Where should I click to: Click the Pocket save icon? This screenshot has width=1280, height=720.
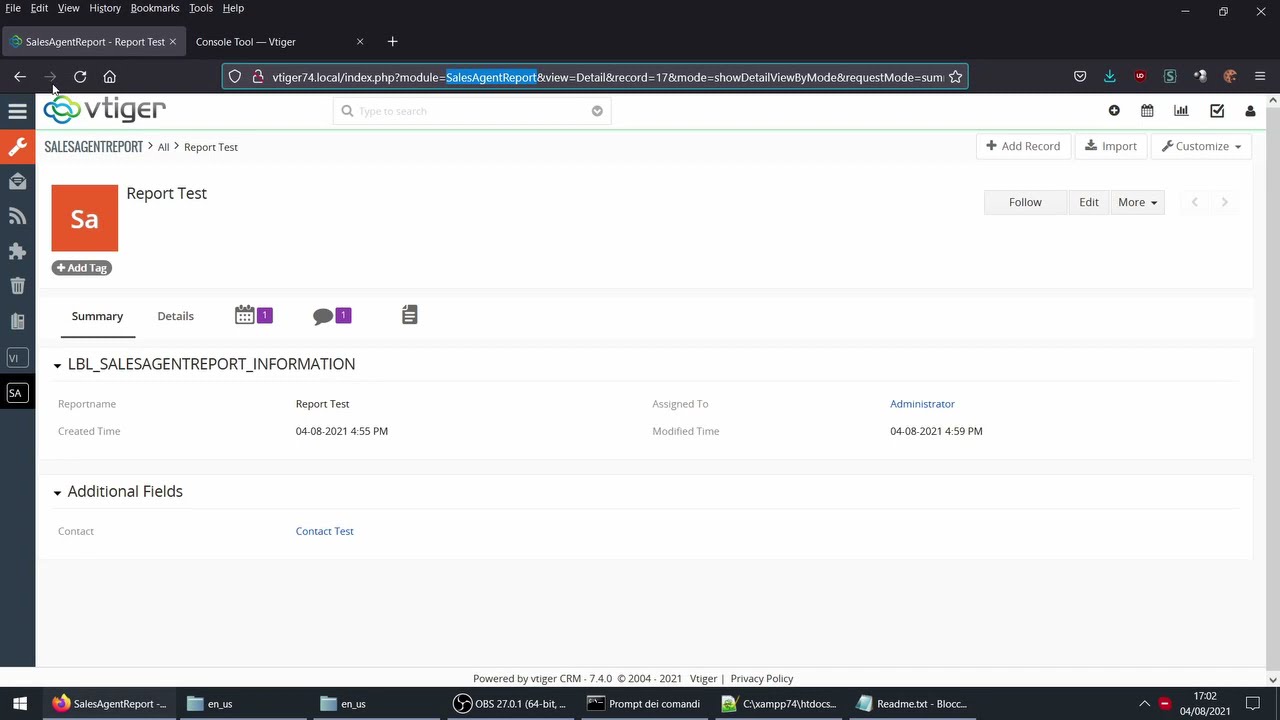(x=1080, y=77)
